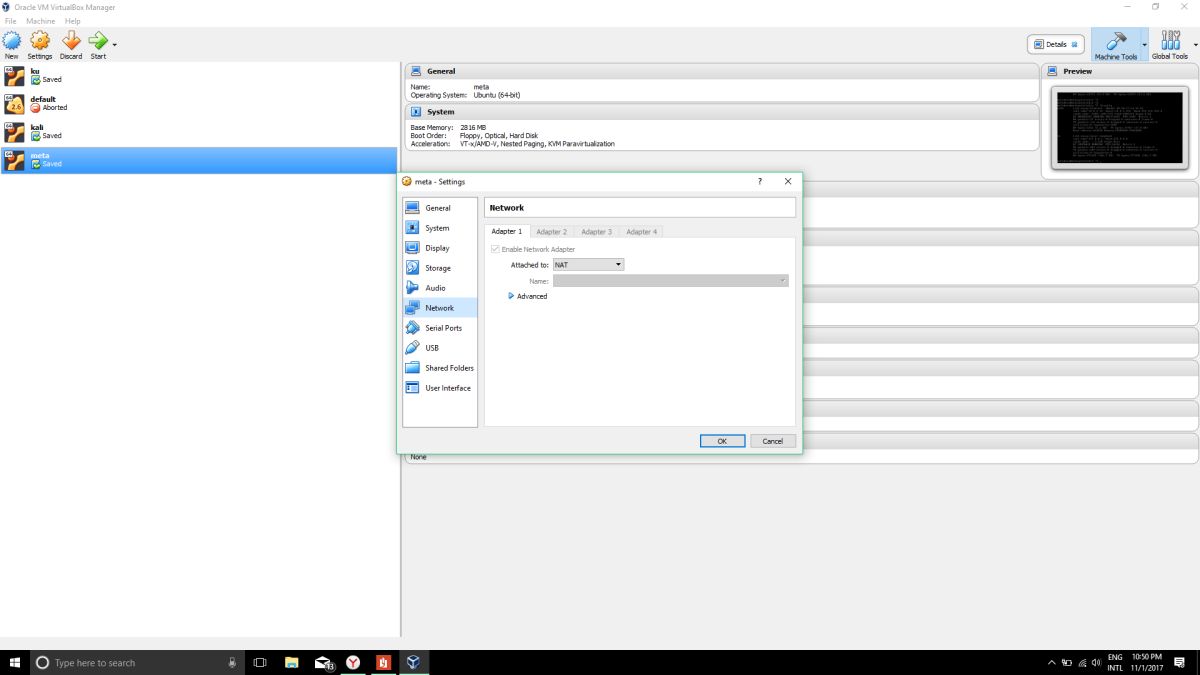Open the Yandex browser taskbar icon
Viewport: 1200px width, 675px height.
pos(353,662)
